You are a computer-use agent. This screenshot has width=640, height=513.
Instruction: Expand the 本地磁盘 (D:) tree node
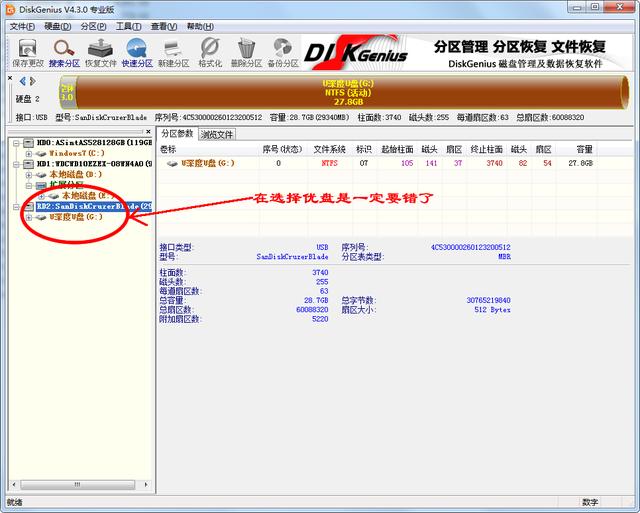[x=28, y=174]
